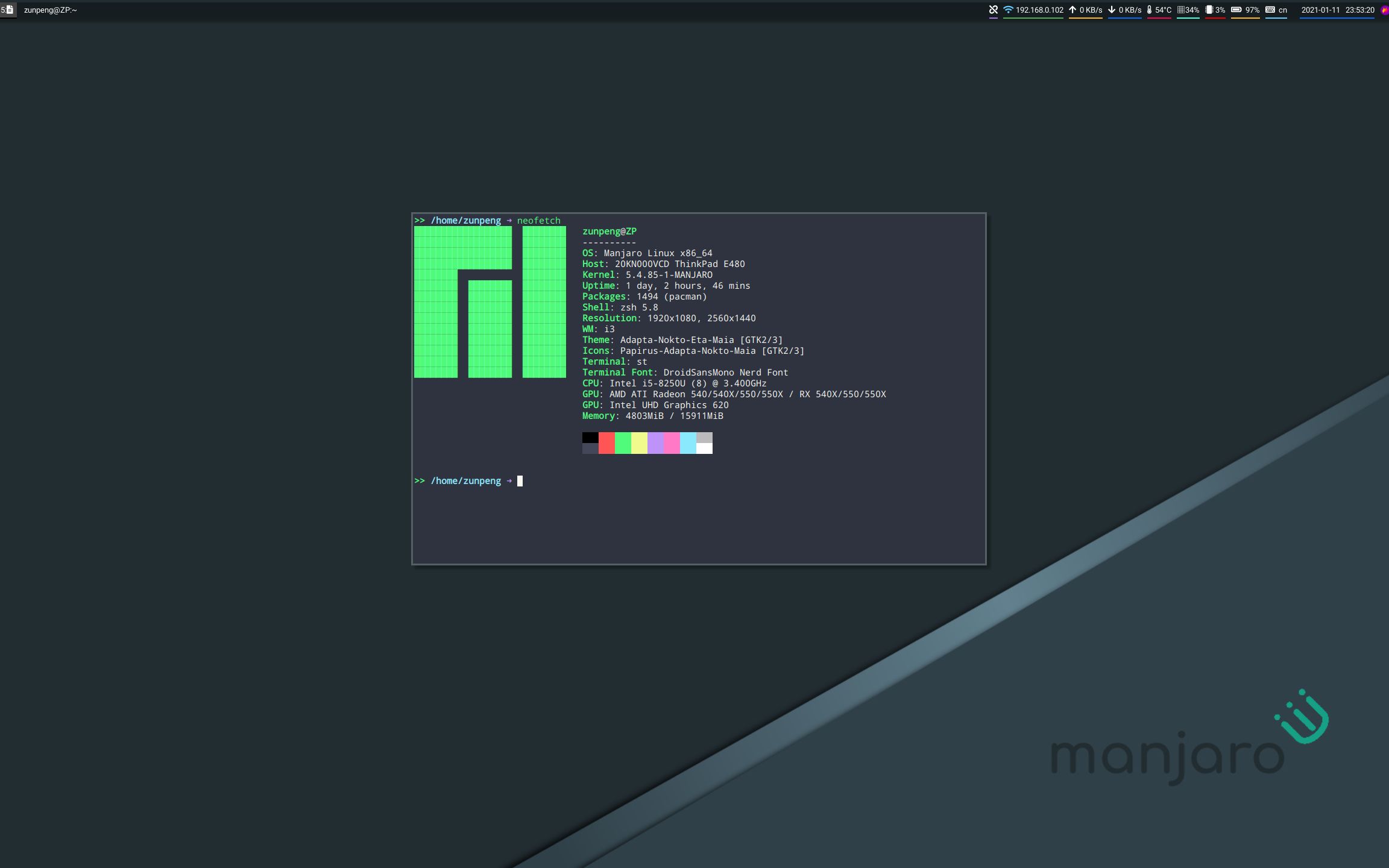Click the cyan swatch in neofetch palette

point(688,443)
